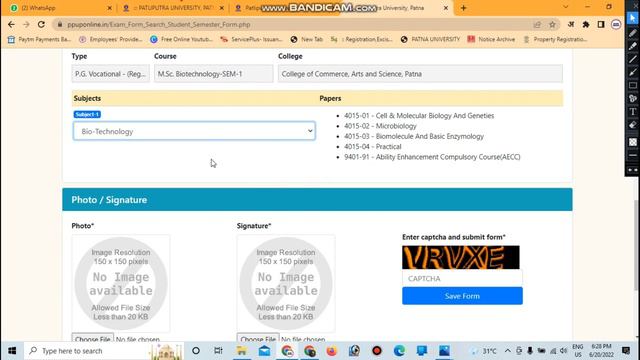Open Microsoft Edge from the taskbar
Viewport: 640px width, 360px height.
[399, 351]
